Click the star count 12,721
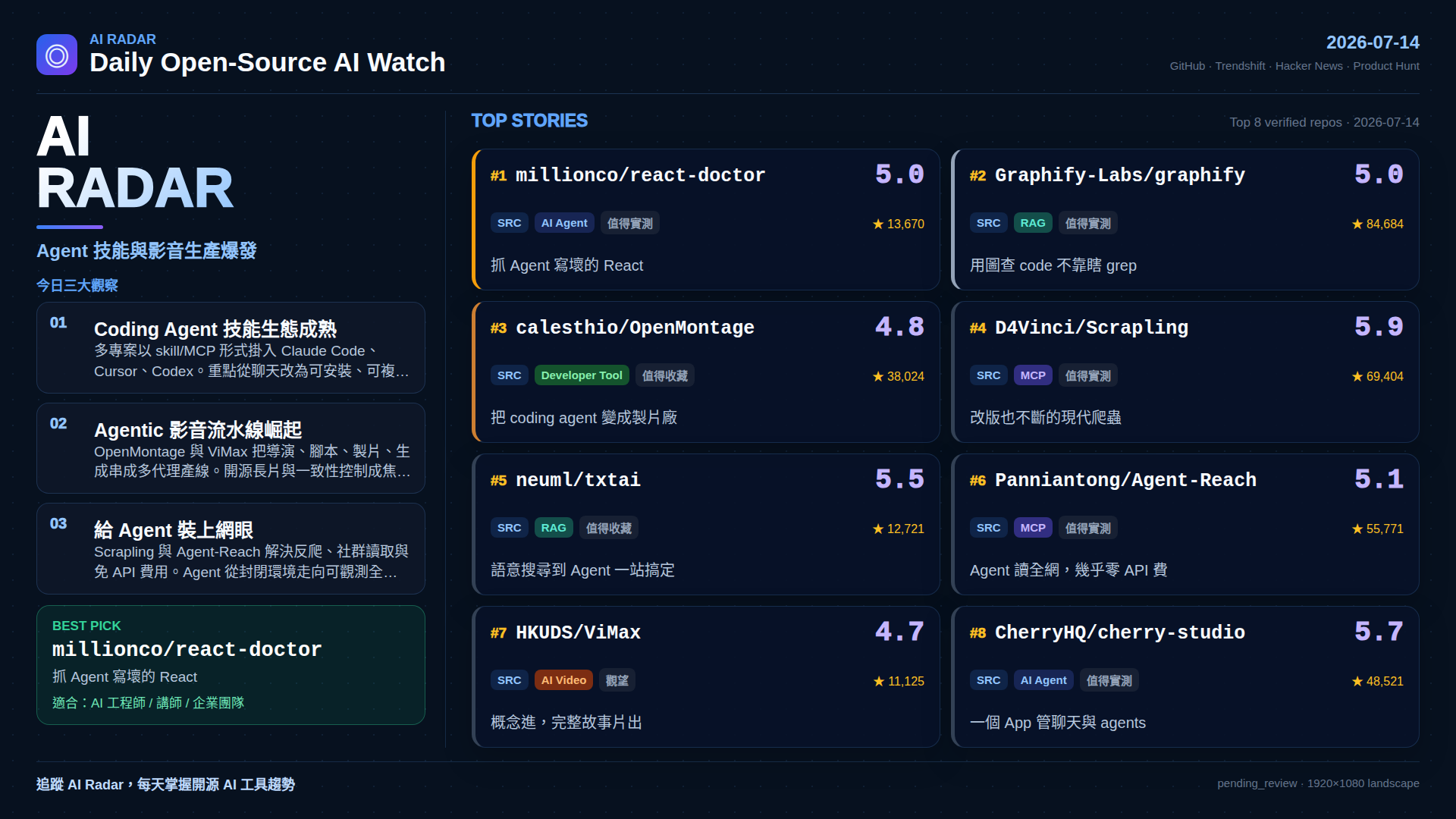The image size is (1456, 819). pos(899,529)
